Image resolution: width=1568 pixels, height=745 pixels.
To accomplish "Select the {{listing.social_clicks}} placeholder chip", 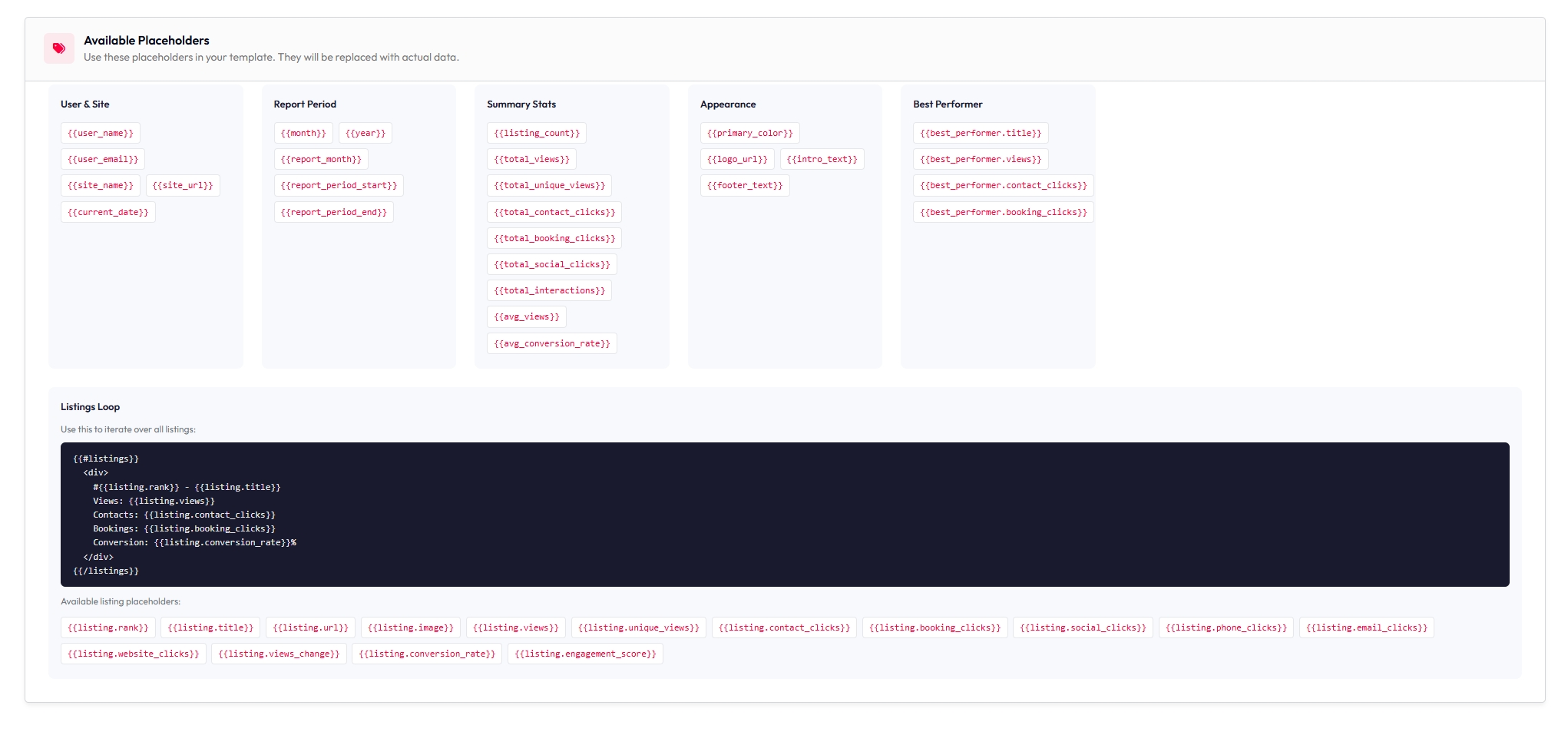I will 1083,627.
